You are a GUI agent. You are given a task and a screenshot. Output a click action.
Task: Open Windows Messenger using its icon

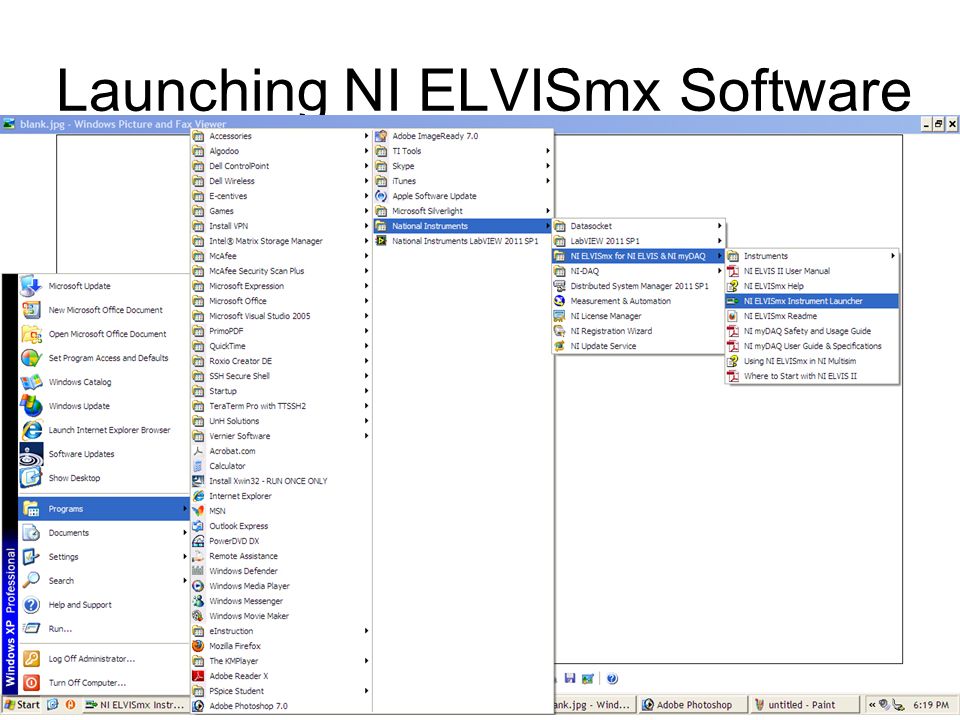[x=198, y=601]
